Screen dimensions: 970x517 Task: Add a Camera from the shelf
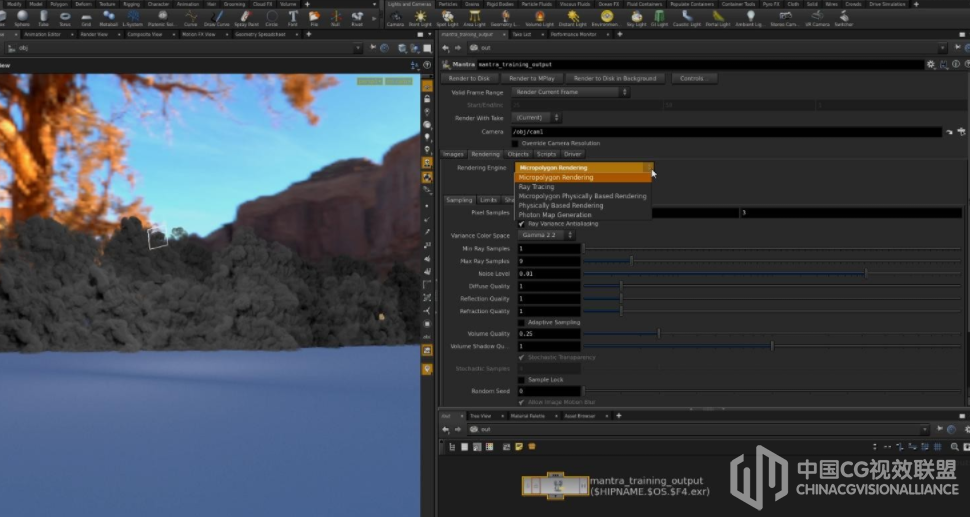tap(395, 18)
